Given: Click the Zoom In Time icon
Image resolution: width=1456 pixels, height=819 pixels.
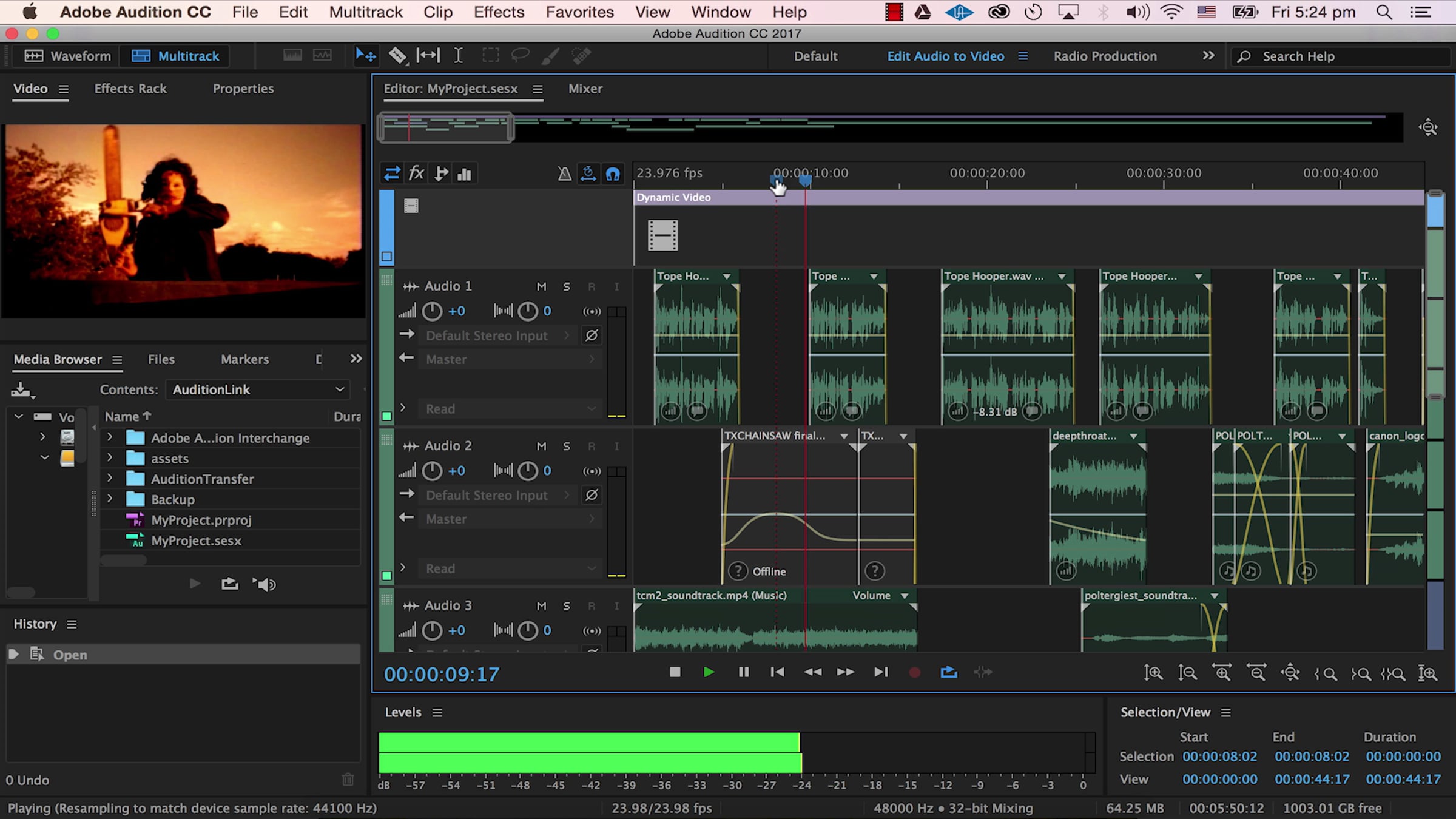Looking at the screenshot, I should (x=1221, y=673).
